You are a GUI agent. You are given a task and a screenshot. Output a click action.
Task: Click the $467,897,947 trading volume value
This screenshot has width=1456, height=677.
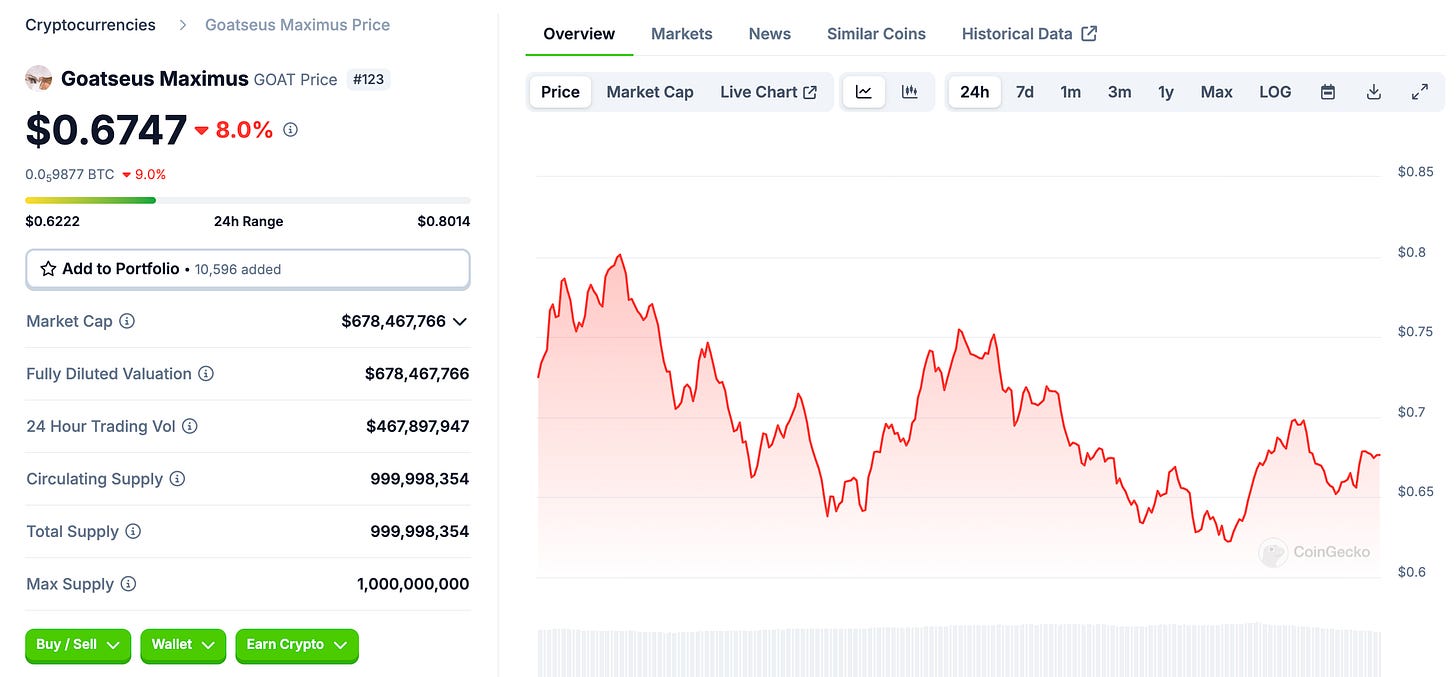point(417,426)
